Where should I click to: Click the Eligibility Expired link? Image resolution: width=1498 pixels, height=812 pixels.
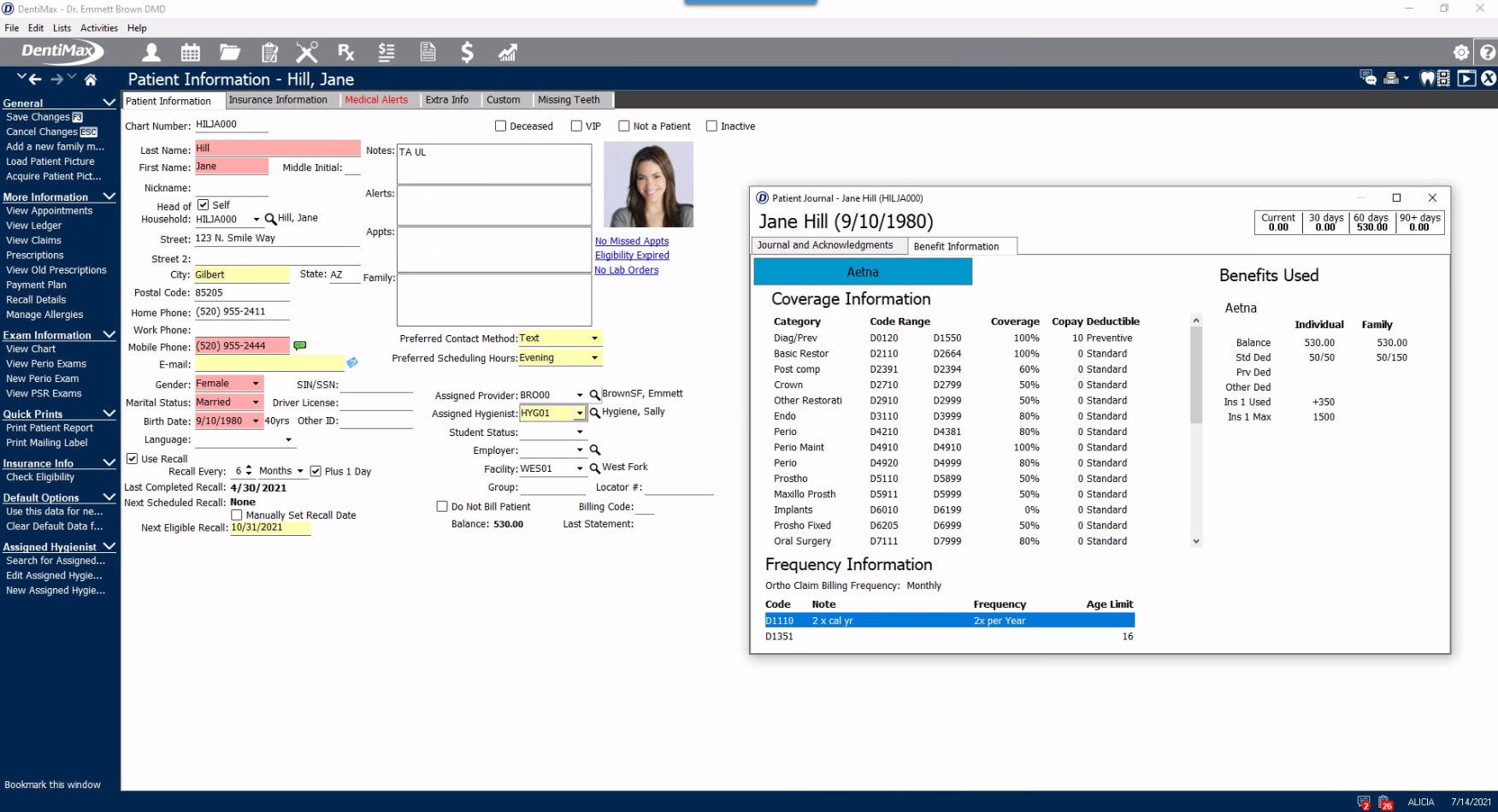632,255
